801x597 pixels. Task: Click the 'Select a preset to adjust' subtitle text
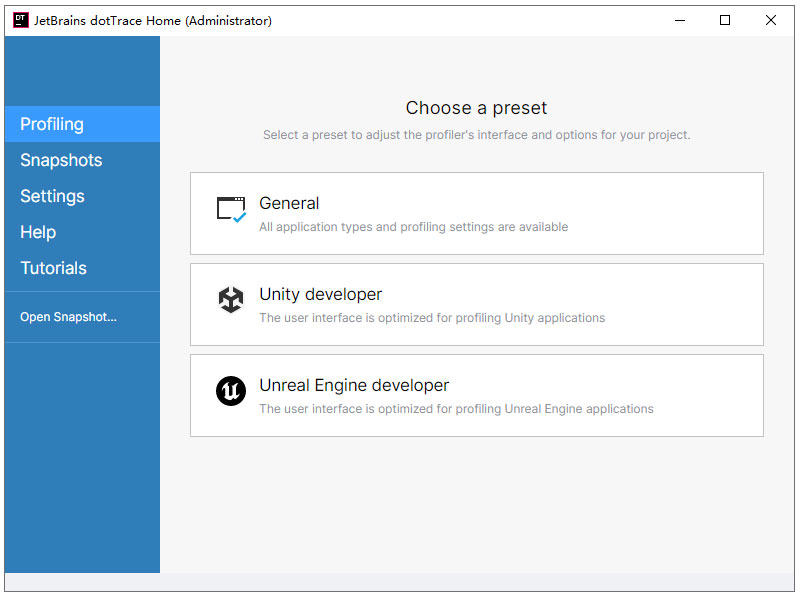tap(477, 135)
